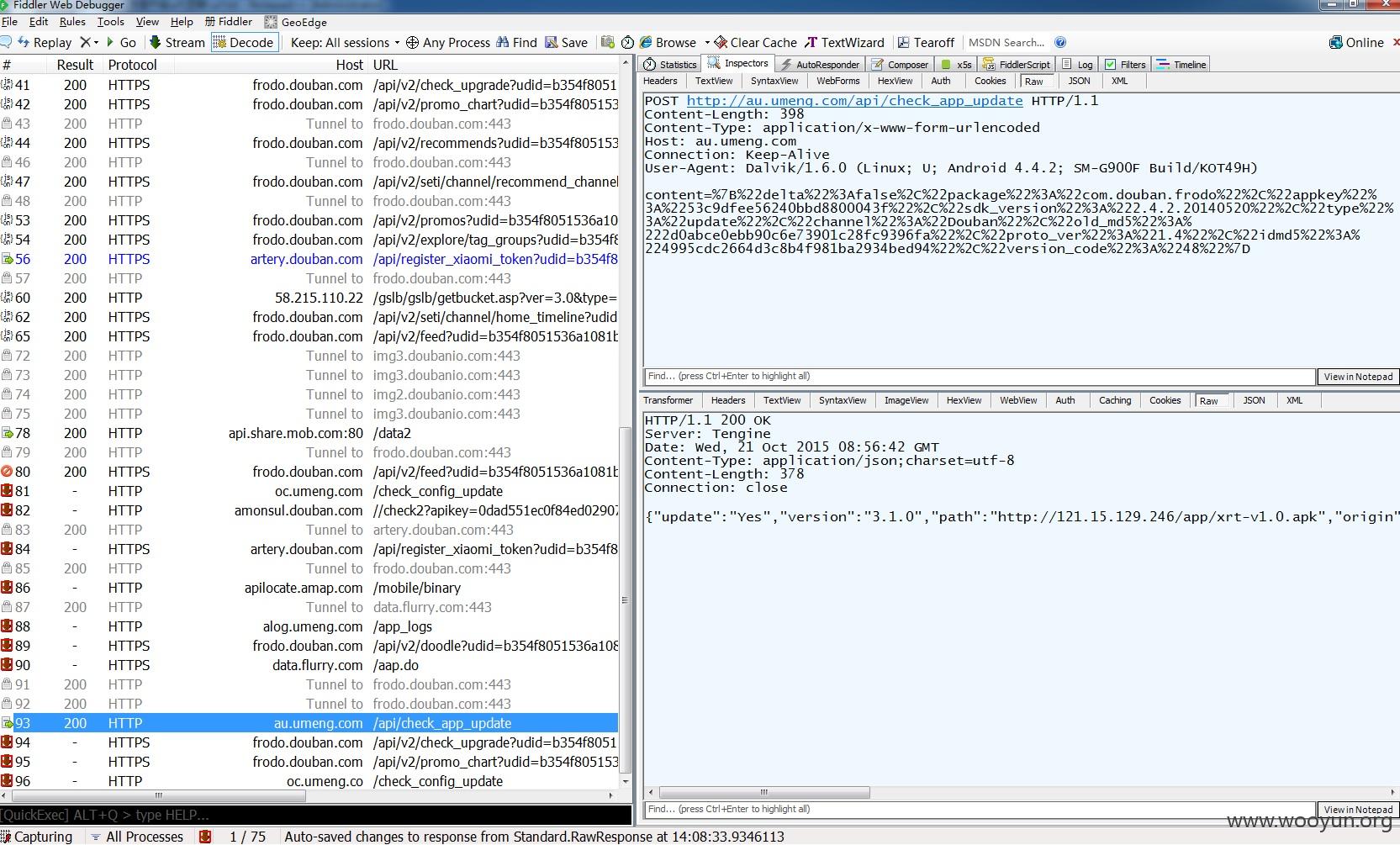Click Clear Cache
Screen dimensions: 1400x845
pyautogui.click(x=755, y=42)
